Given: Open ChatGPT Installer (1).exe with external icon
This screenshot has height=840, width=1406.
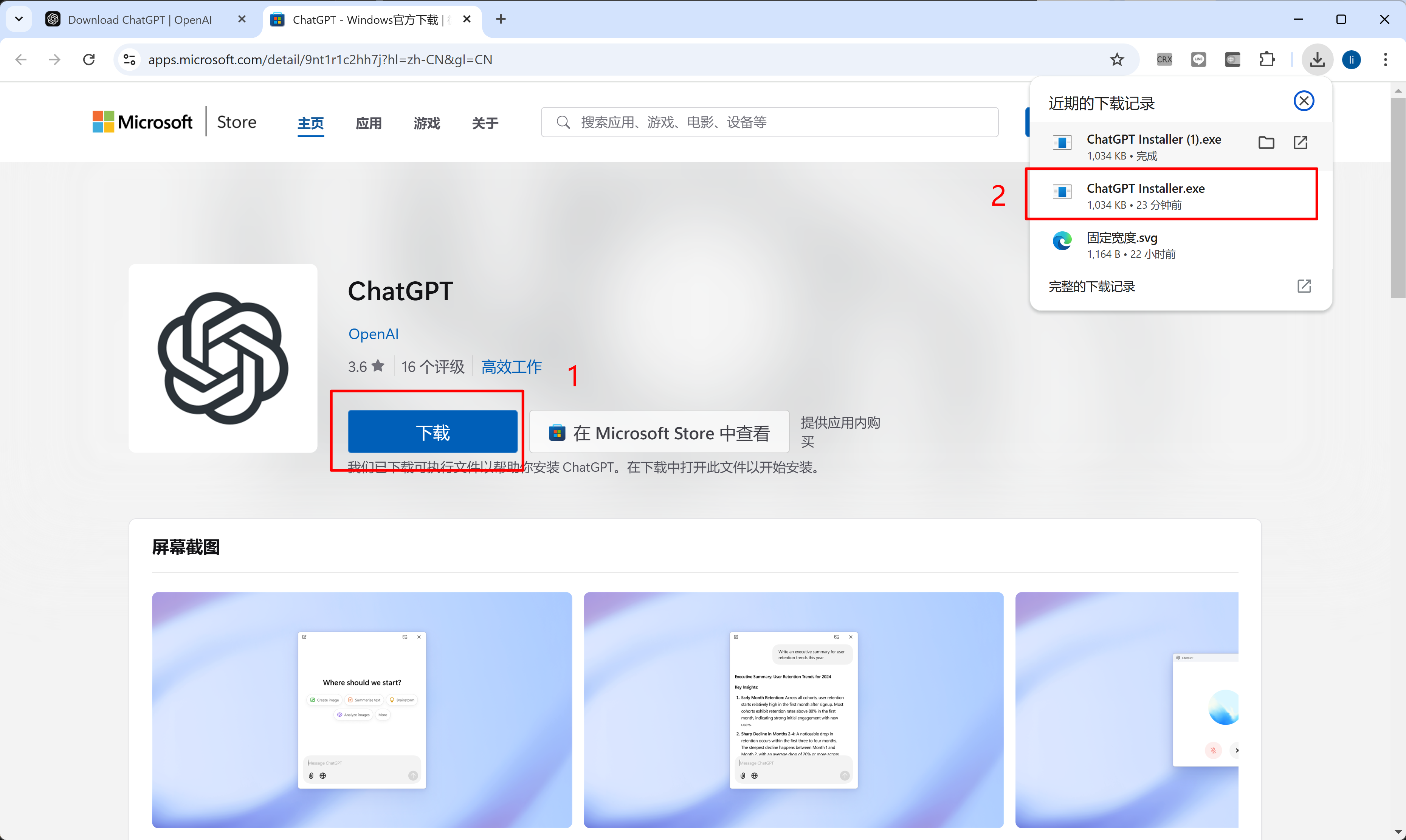Looking at the screenshot, I should 1301,143.
